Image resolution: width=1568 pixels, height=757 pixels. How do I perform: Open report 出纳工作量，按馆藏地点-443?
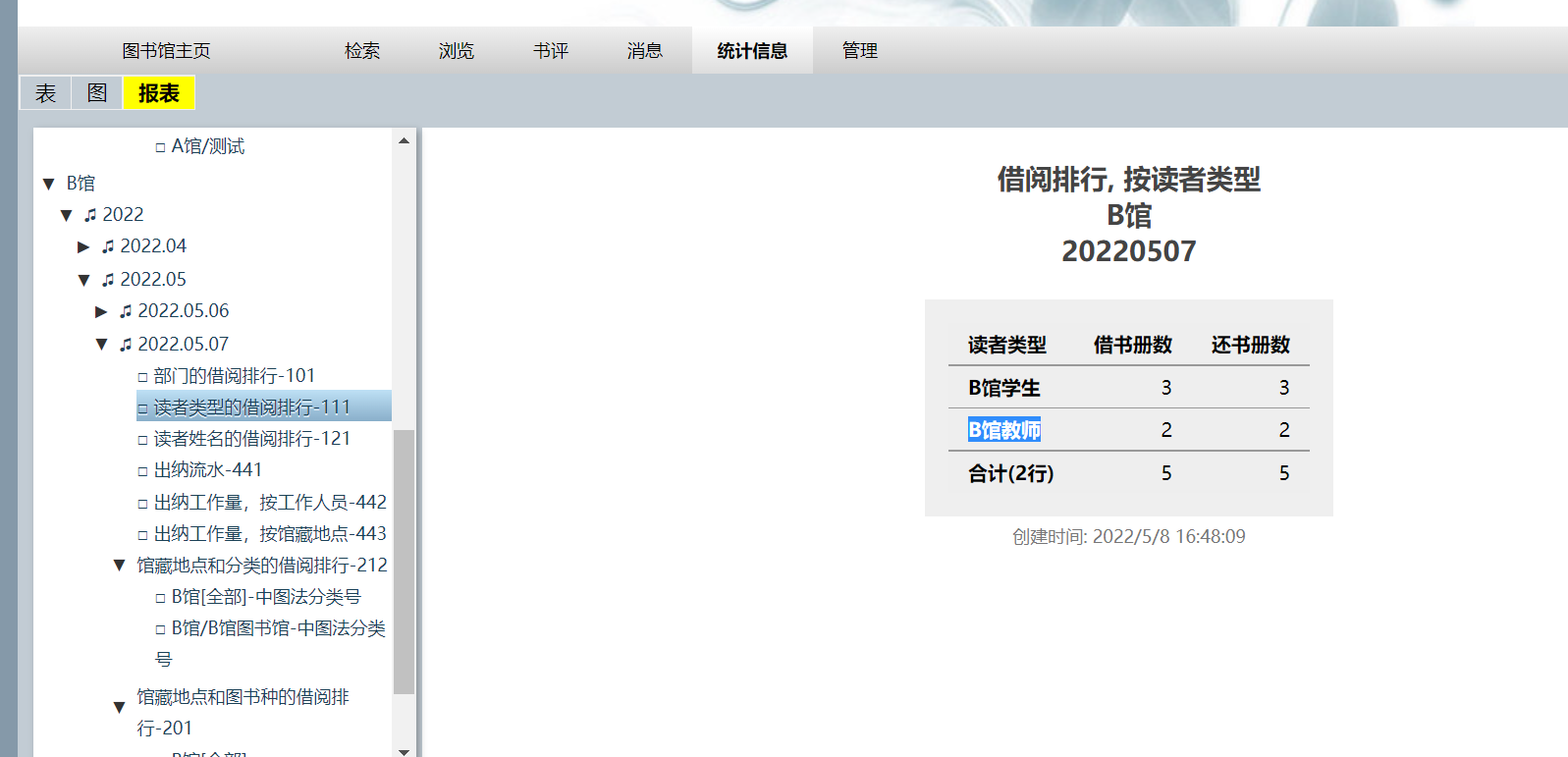tap(270, 534)
